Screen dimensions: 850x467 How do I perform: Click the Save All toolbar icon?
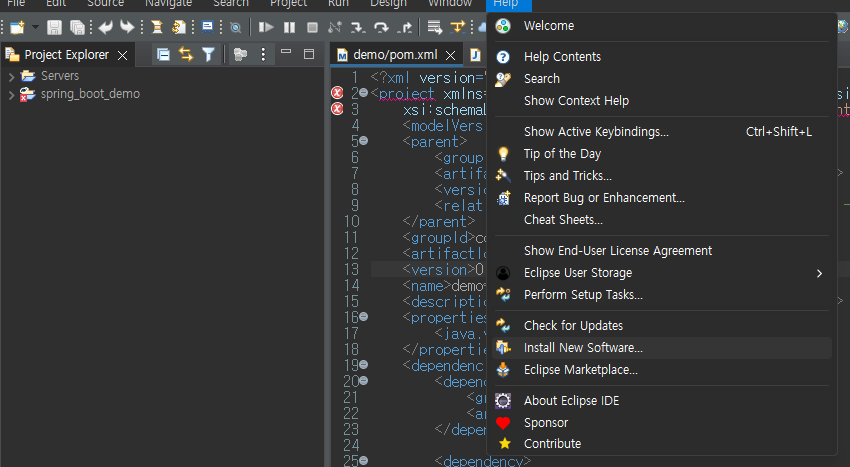tap(78, 27)
